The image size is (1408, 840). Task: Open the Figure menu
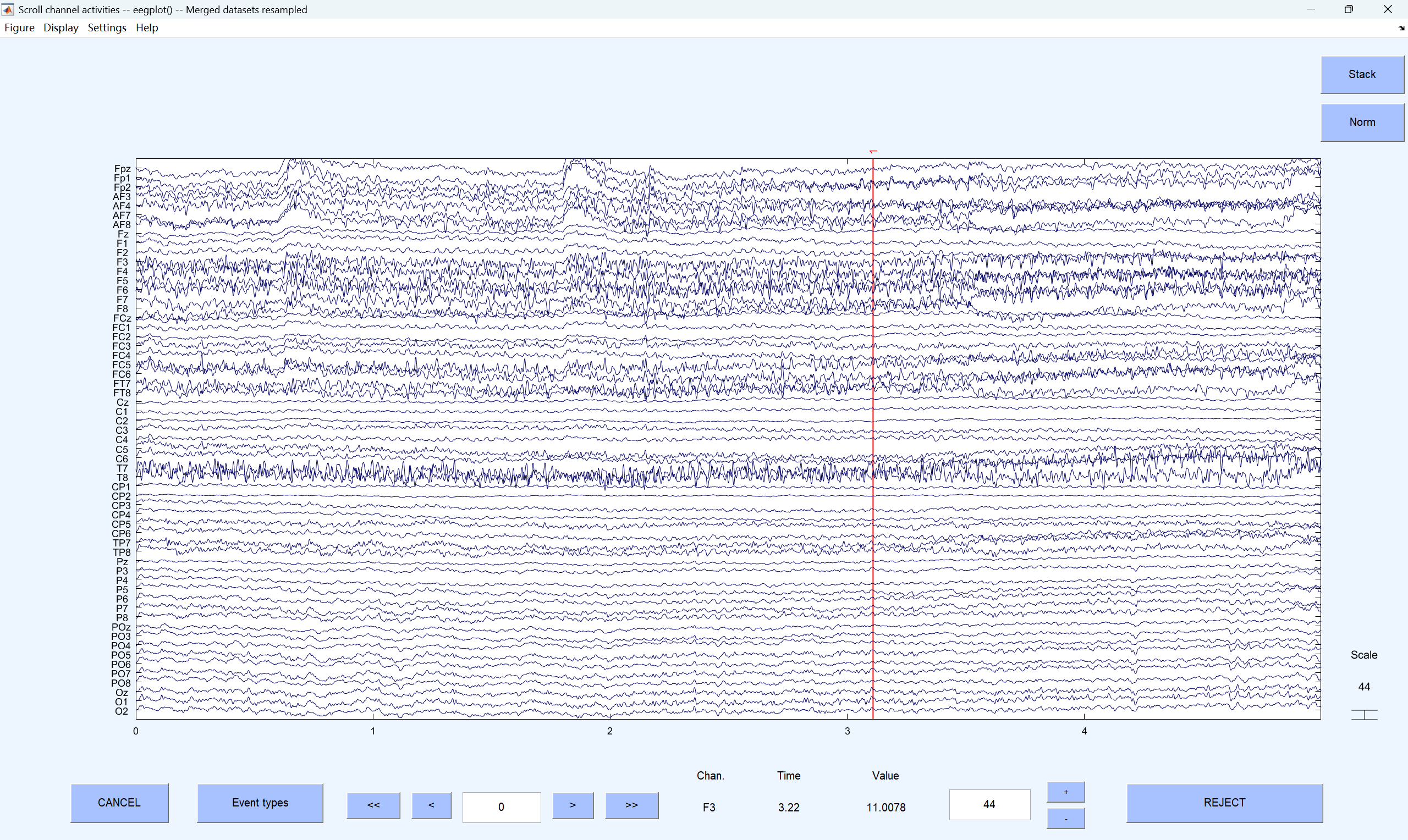(19, 27)
